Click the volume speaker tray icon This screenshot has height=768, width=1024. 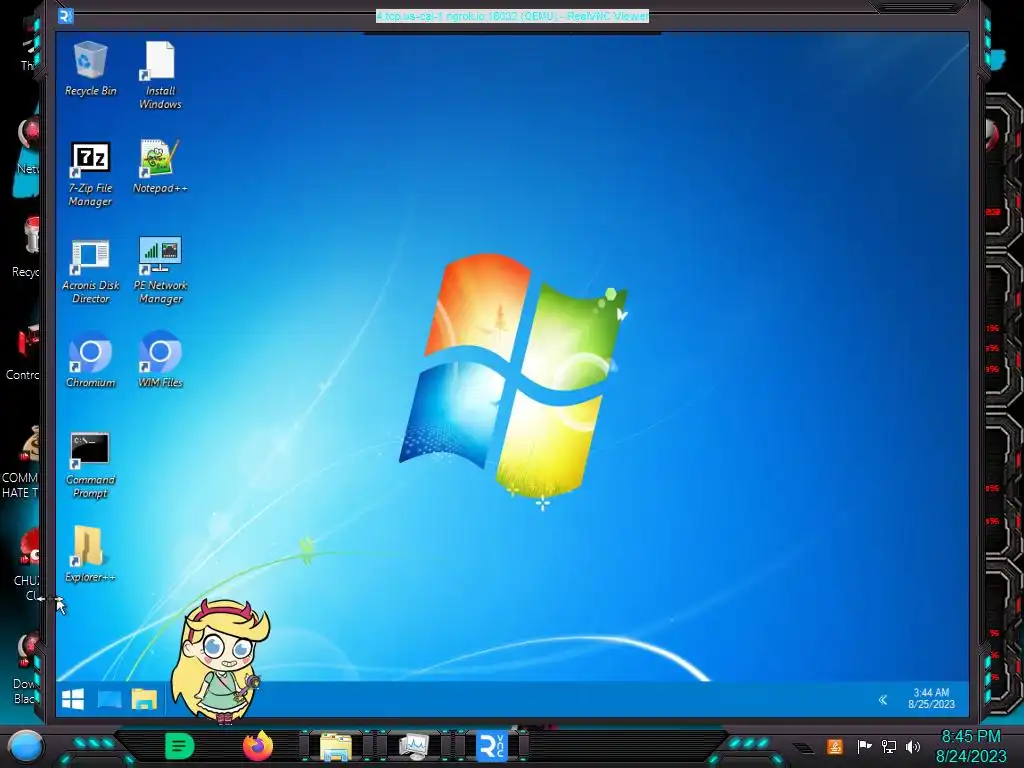(913, 746)
